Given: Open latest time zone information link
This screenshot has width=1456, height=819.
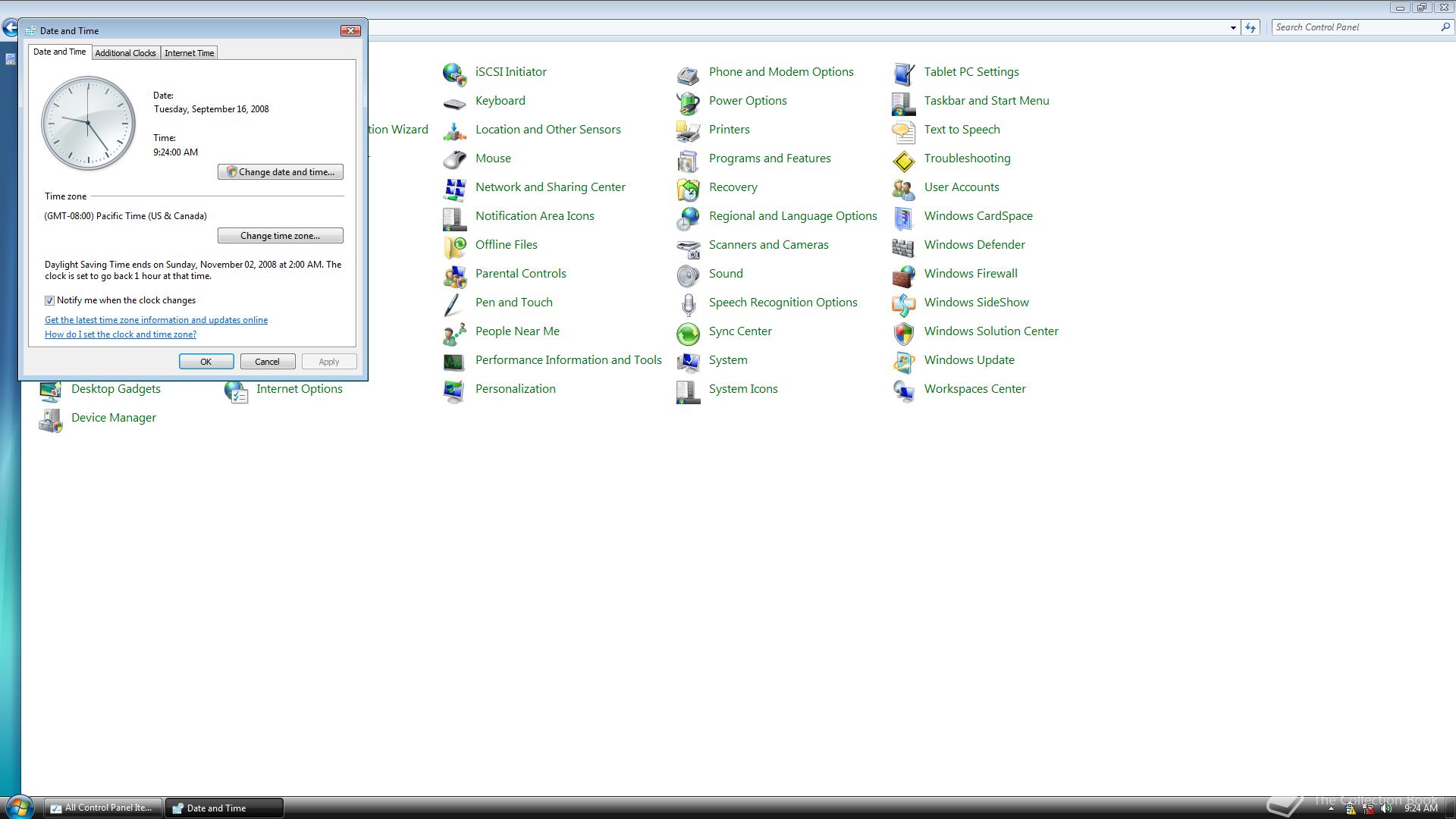Looking at the screenshot, I should click(156, 320).
